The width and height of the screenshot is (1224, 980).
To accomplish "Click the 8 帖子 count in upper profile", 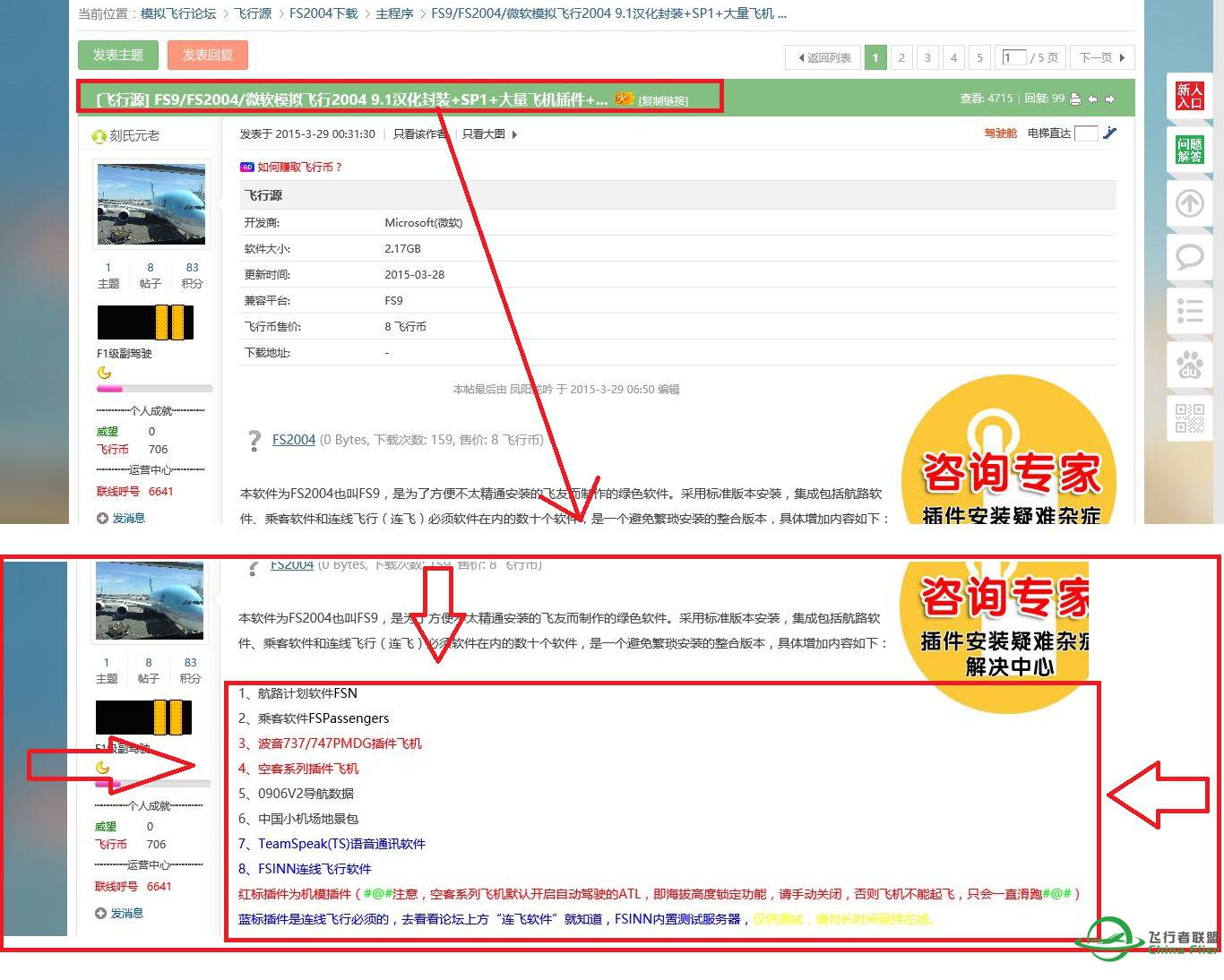I will coord(150,275).
